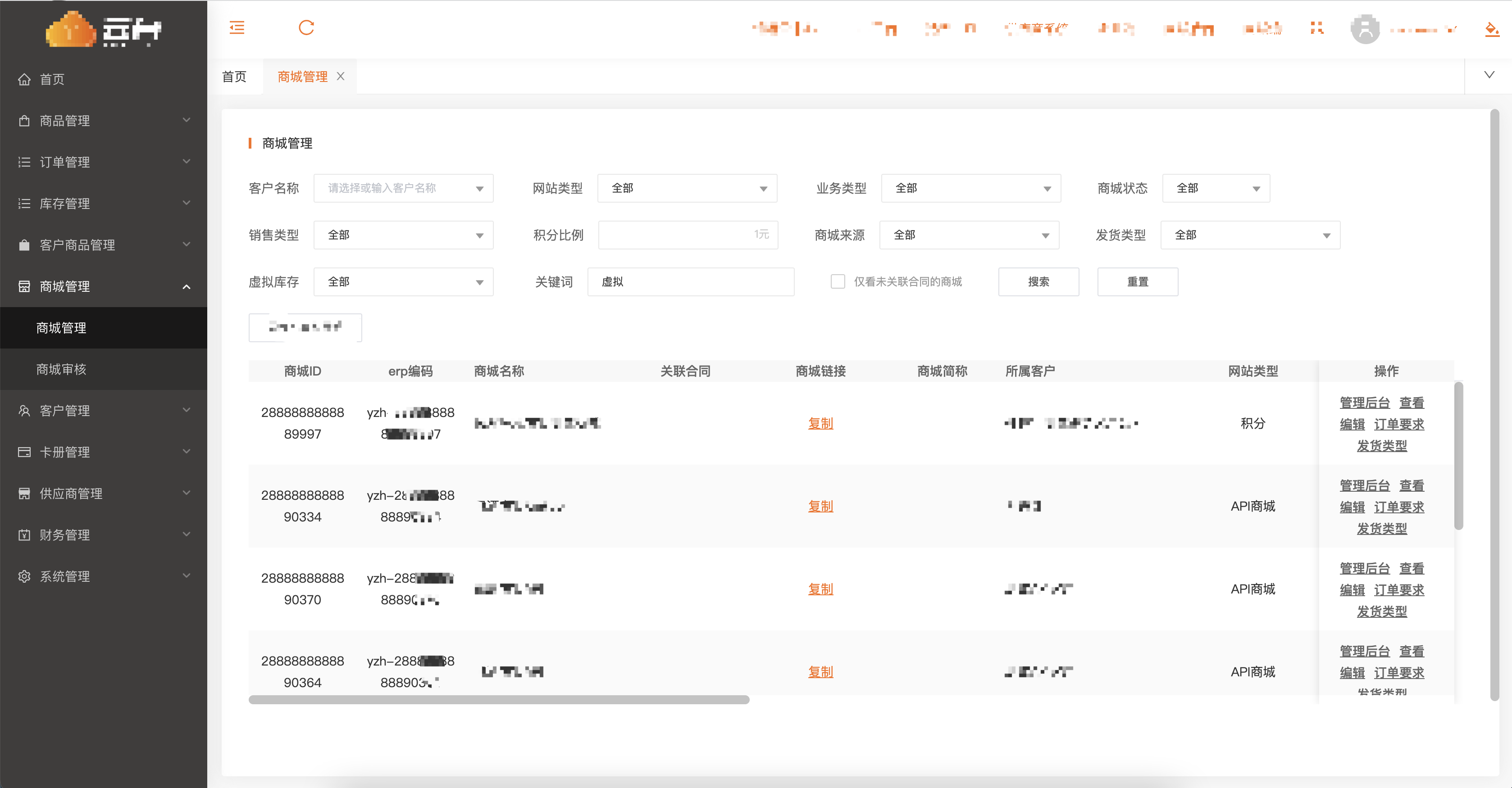Screen dimensions: 1512x788
Task: Click 复制 link for store ending 90334
Action: point(820,506)
